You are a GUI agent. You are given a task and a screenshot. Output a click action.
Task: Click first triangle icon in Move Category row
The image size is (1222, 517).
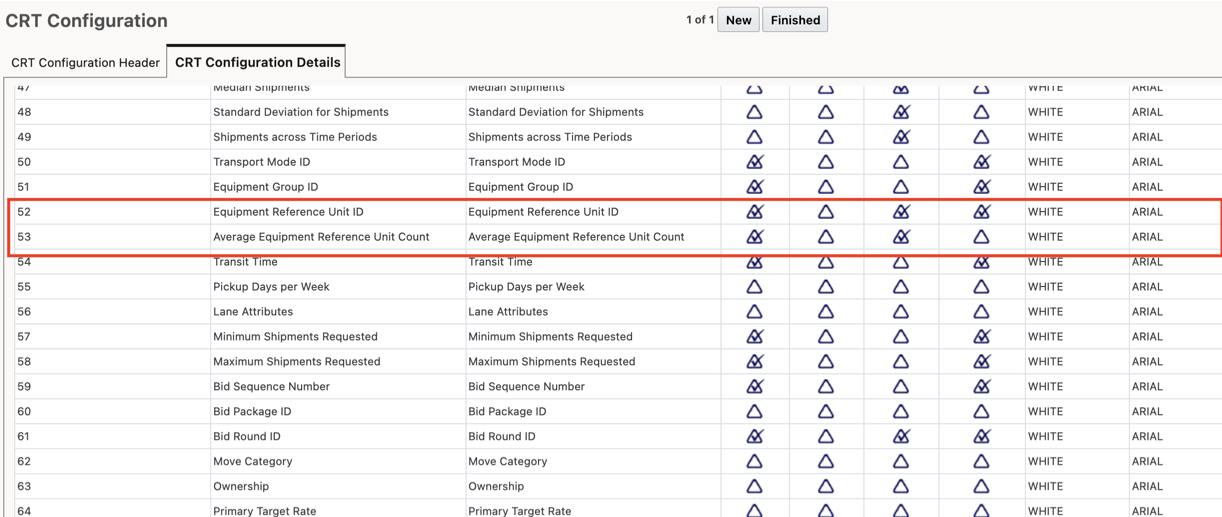click(x=755, y=462)
